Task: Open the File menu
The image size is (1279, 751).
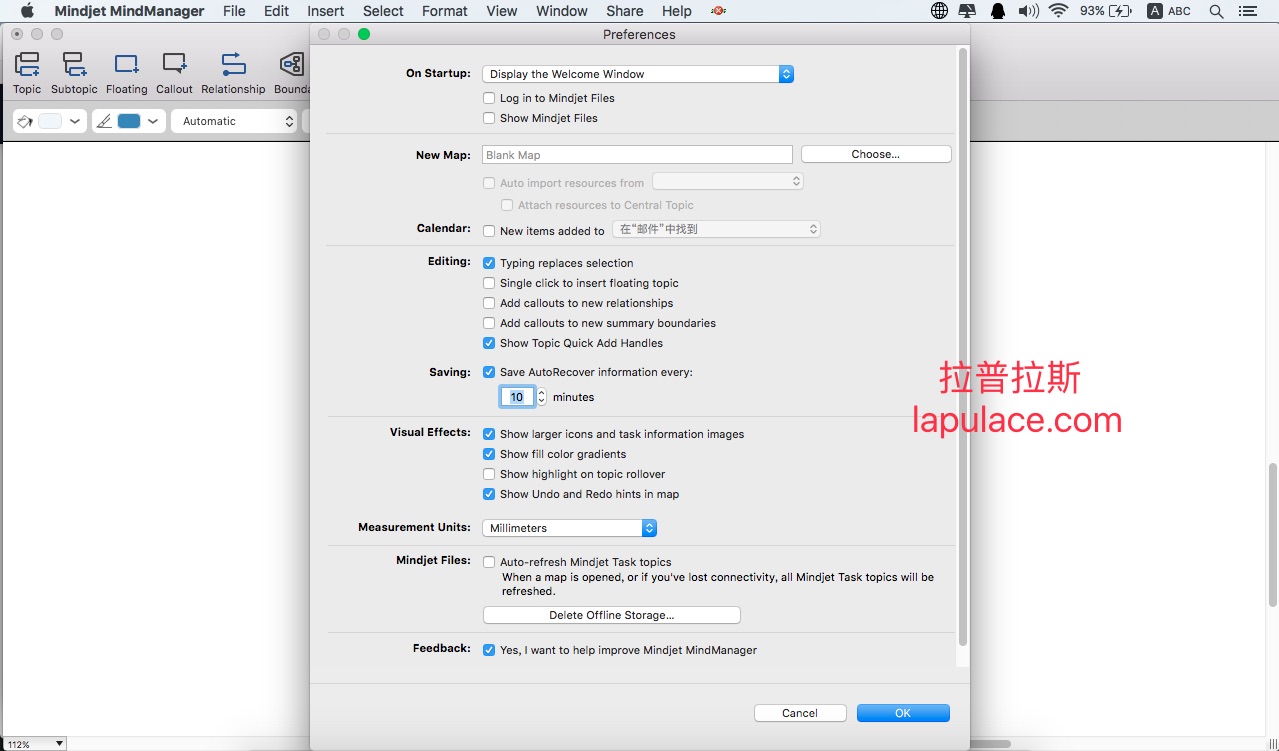Action: 234,11
